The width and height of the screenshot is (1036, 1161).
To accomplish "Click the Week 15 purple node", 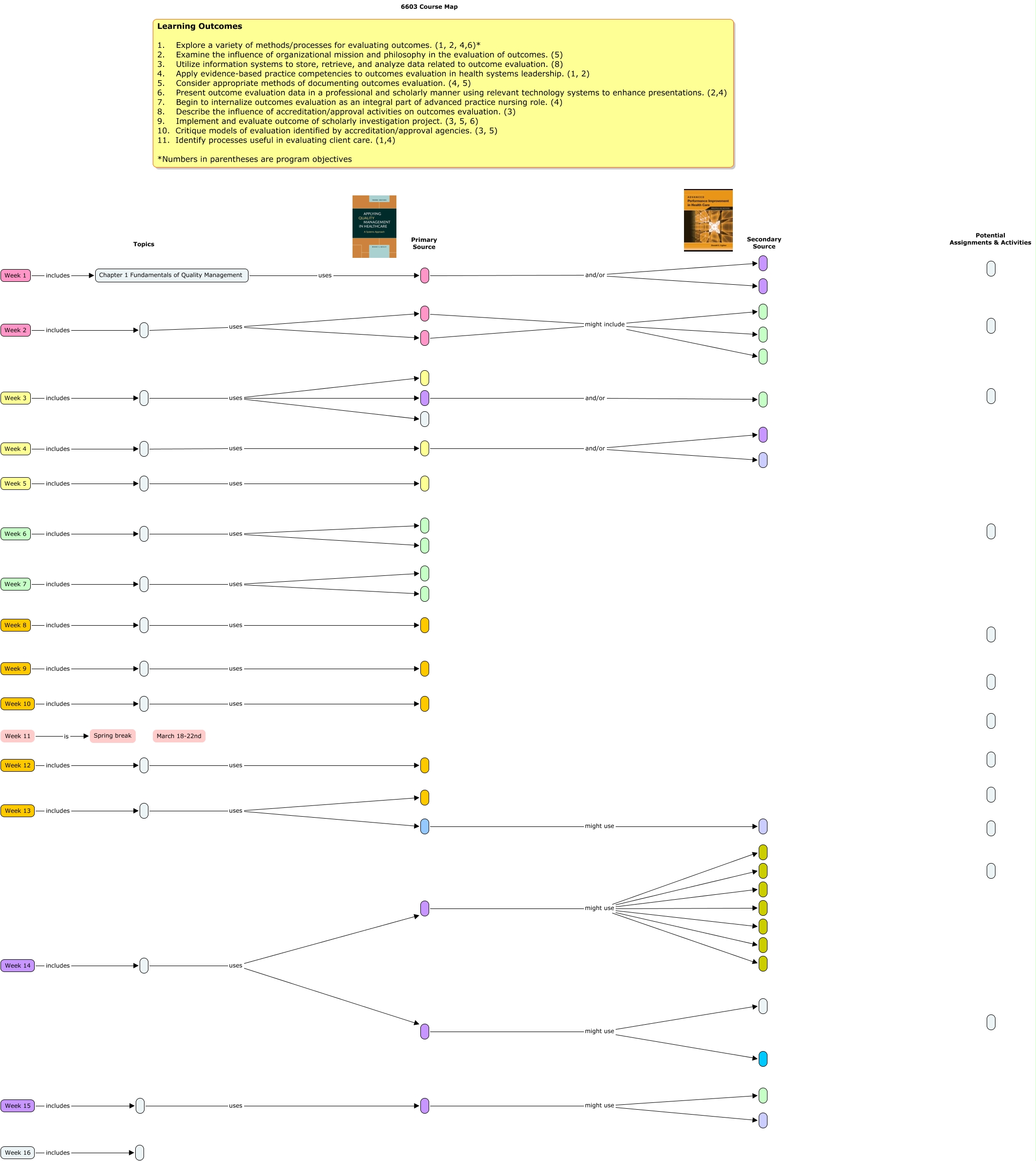I will [18, 1106].
